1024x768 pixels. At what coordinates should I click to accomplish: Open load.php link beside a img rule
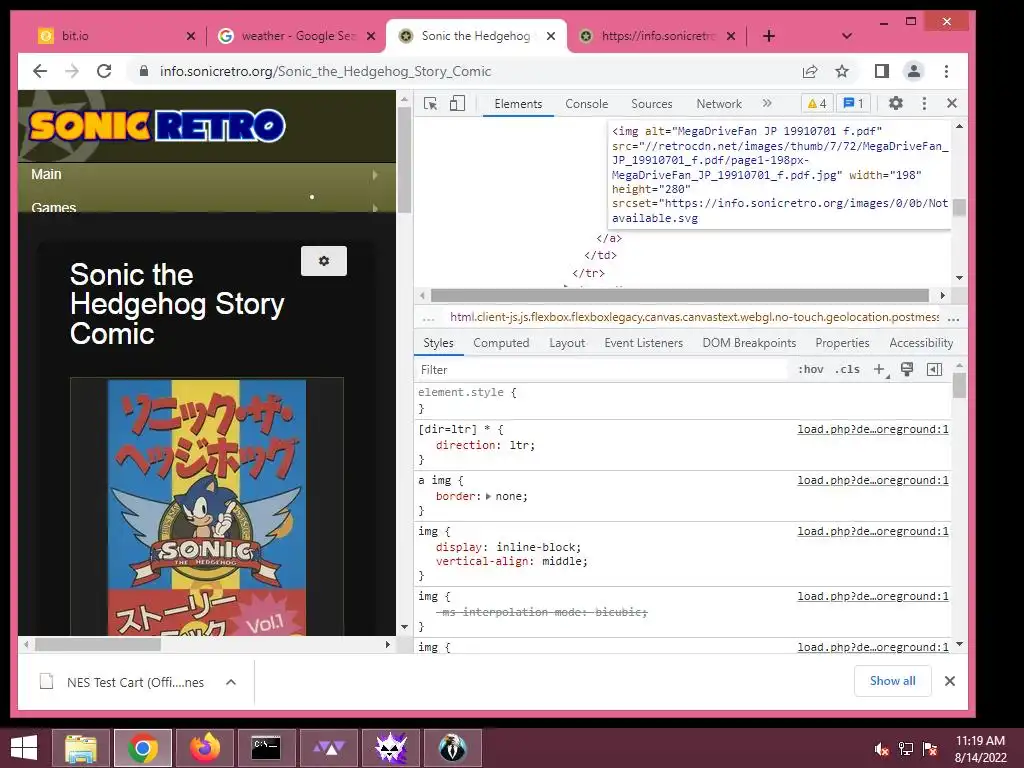click(872, 480)
